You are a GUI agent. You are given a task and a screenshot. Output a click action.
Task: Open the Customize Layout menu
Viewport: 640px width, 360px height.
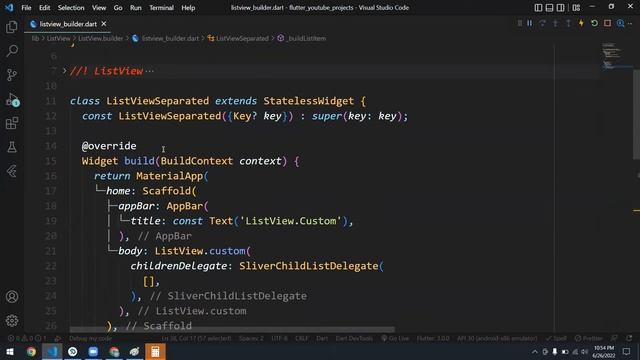click(x=576, y=7)
